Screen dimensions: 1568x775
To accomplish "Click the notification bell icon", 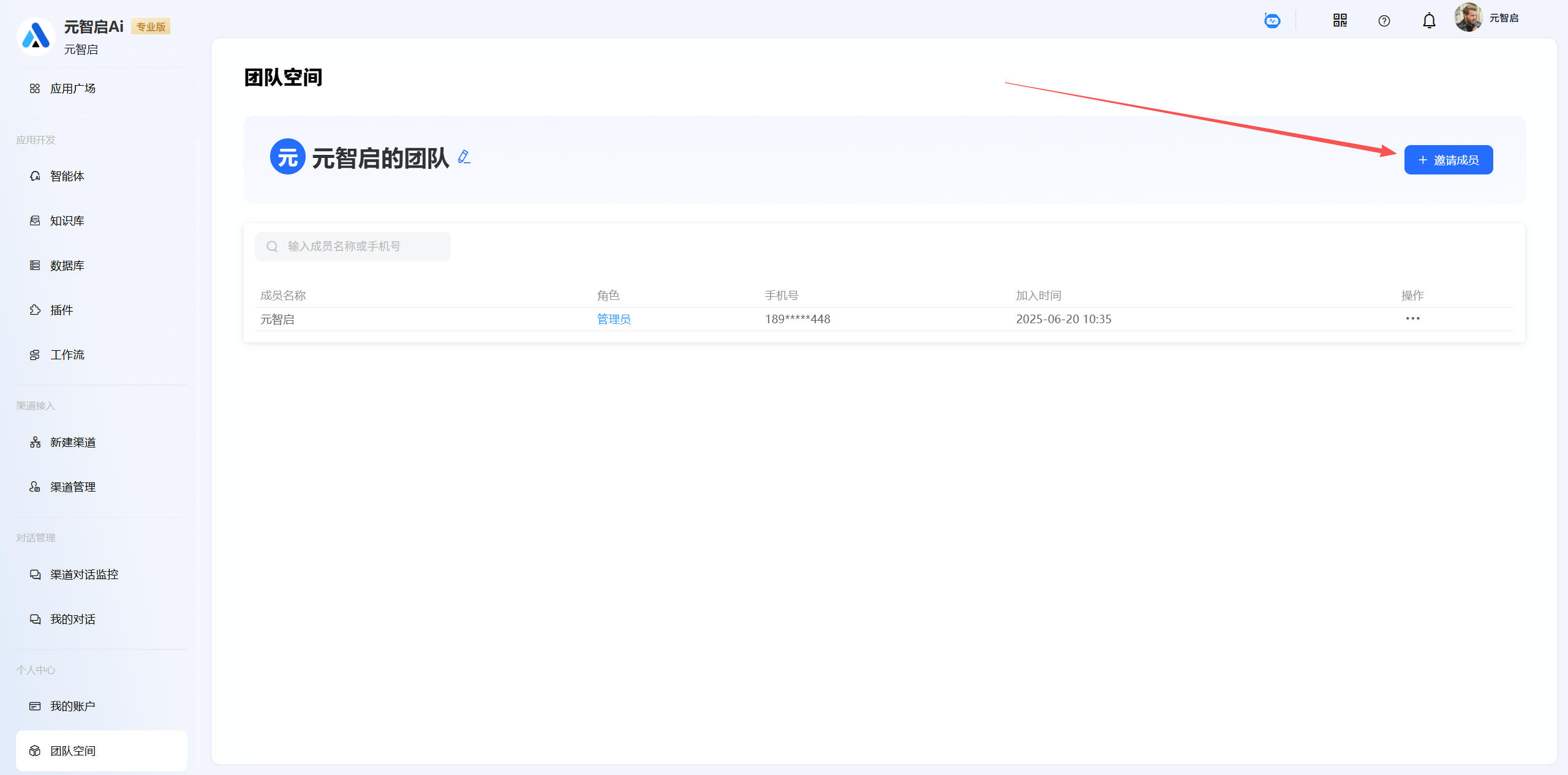I will click(1428, 21).
